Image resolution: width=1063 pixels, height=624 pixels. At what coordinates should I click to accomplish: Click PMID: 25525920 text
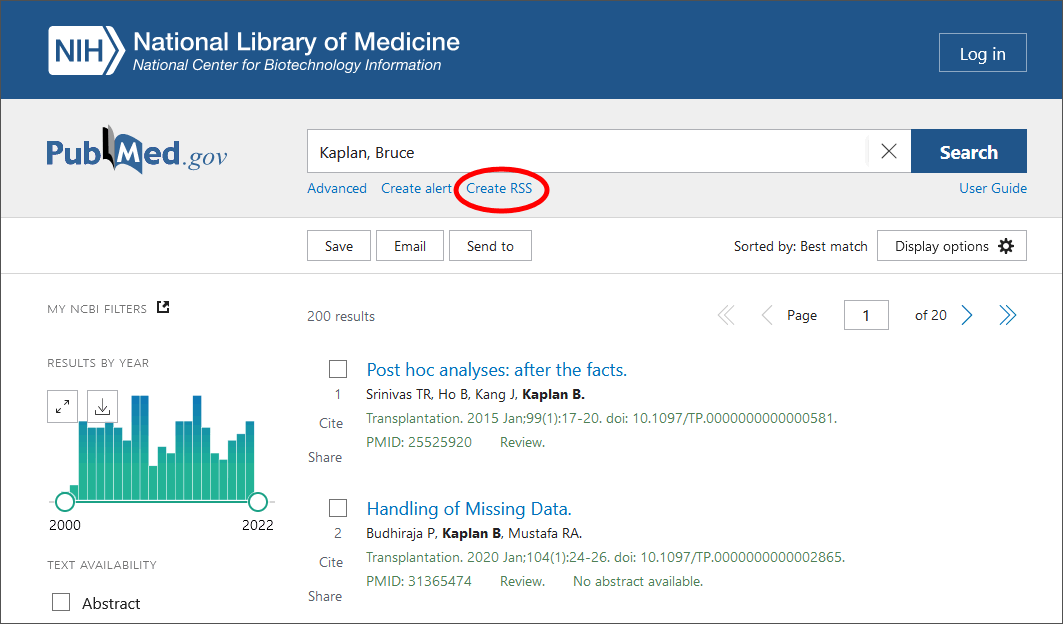click(x=419, y=442)
